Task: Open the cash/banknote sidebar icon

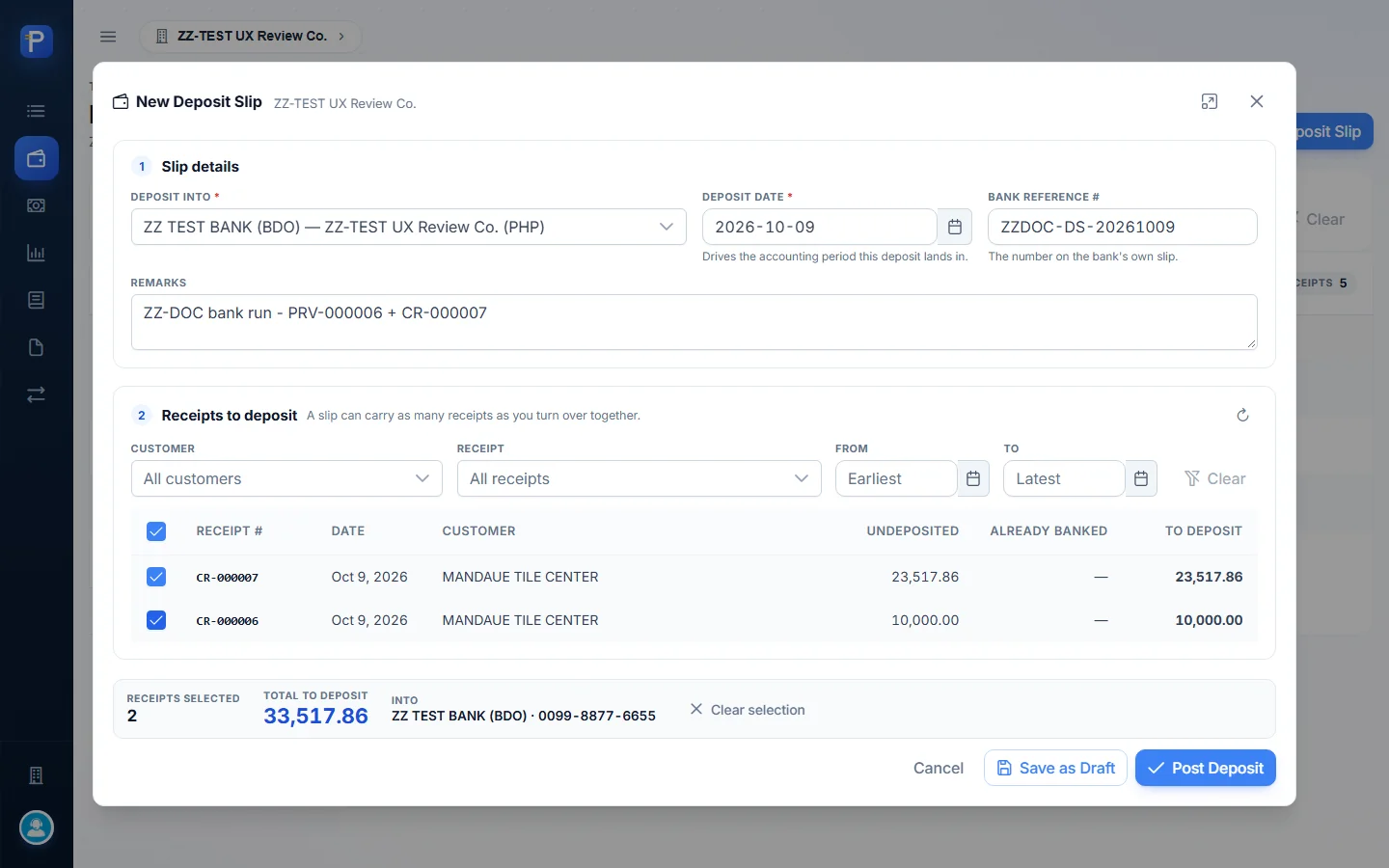Action: pyautogui.click(x=37, y=205)
